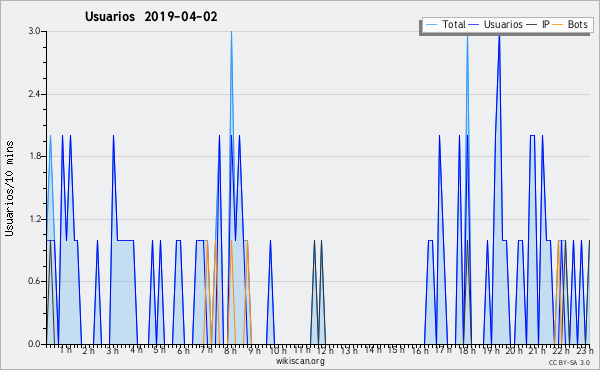Click the dark blue Usuarios legend line

(x=474, y=24)
